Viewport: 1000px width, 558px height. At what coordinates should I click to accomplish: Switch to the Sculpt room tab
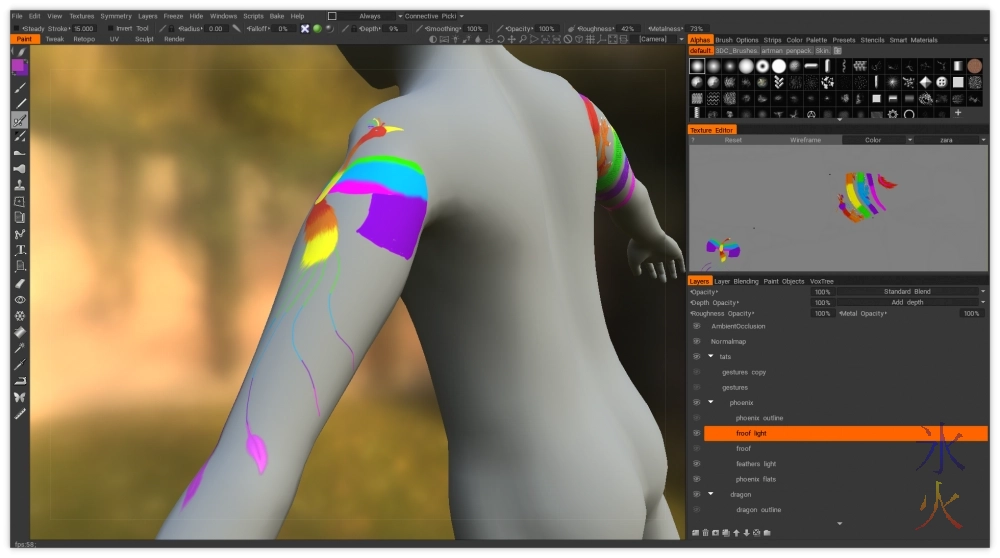145,39
